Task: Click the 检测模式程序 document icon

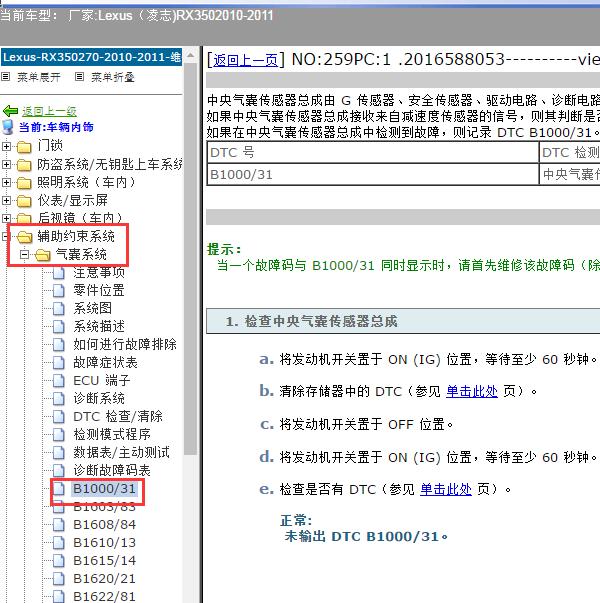Action: pyautogui.click(x=58, y=435)
